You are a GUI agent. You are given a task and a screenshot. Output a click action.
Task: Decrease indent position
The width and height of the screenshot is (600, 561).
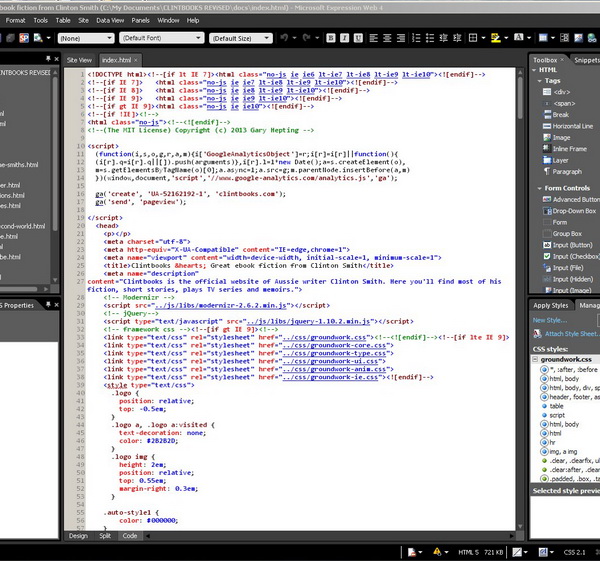click(x=443, y=38)
